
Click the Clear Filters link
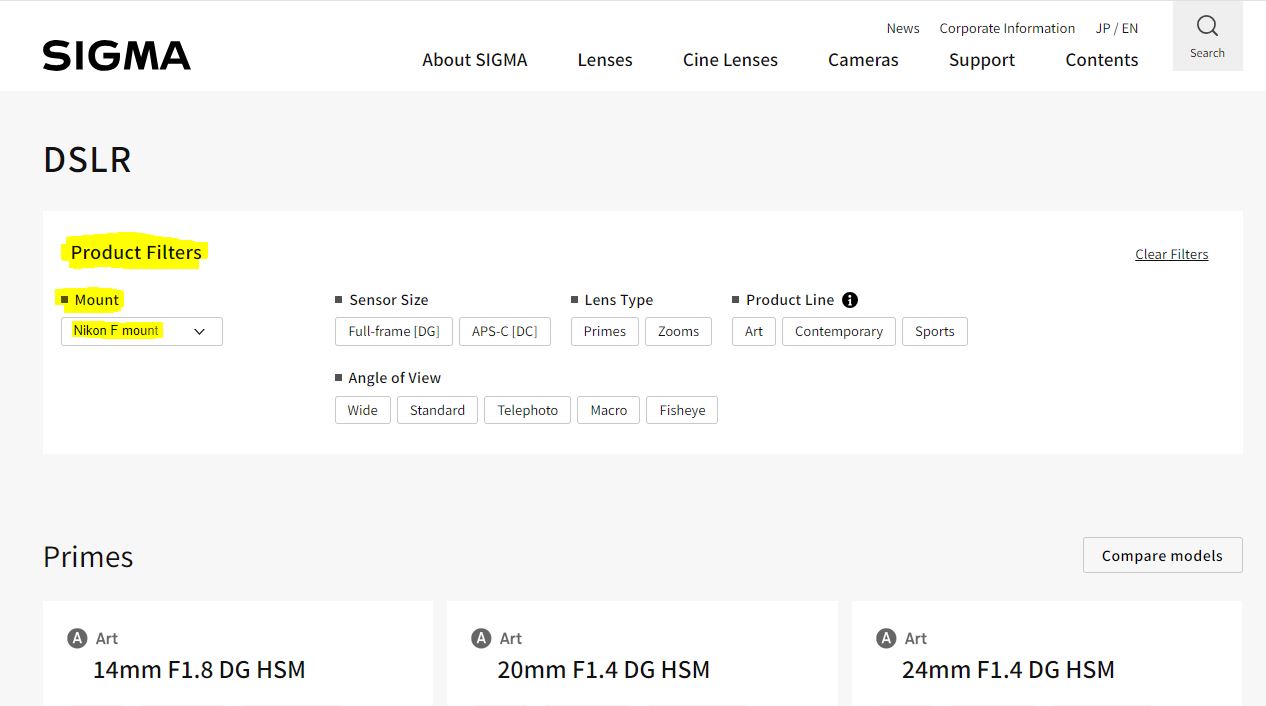(1171, 254)
